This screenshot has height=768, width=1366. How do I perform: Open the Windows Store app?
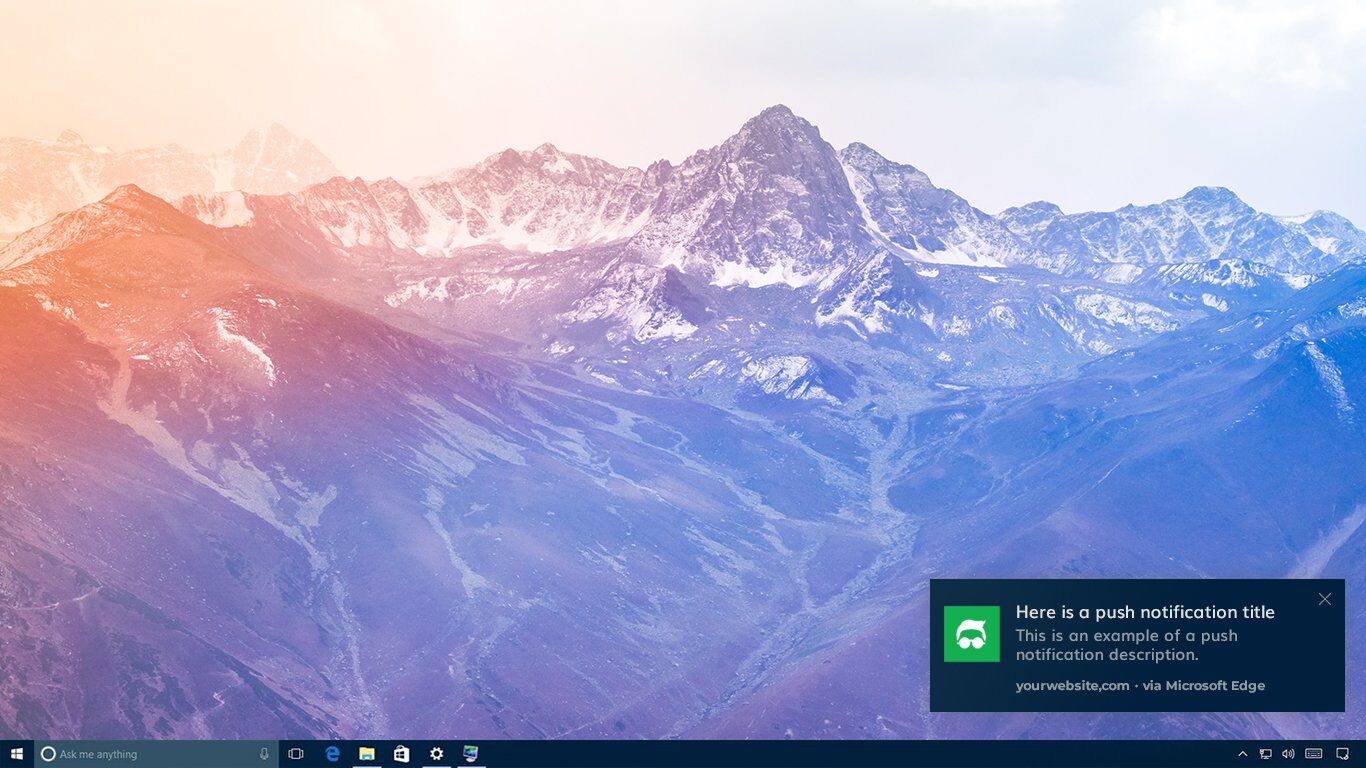tap(402, 753)
